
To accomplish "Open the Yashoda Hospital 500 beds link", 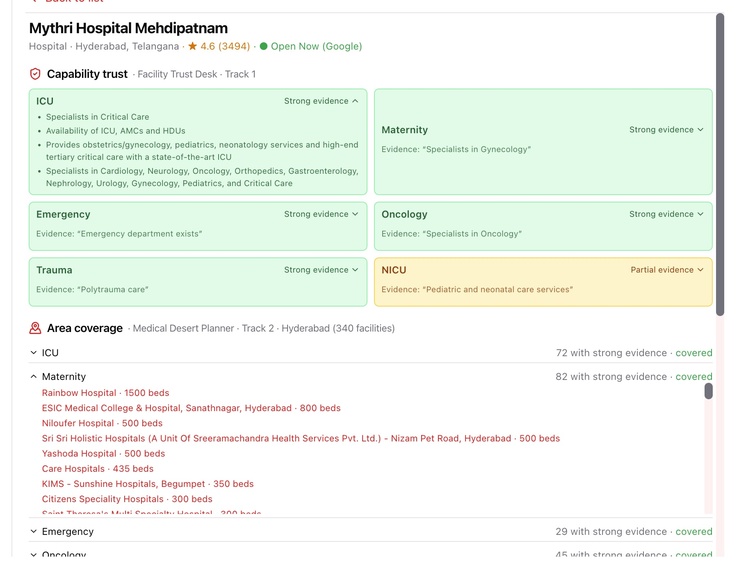I will (103, 453).
